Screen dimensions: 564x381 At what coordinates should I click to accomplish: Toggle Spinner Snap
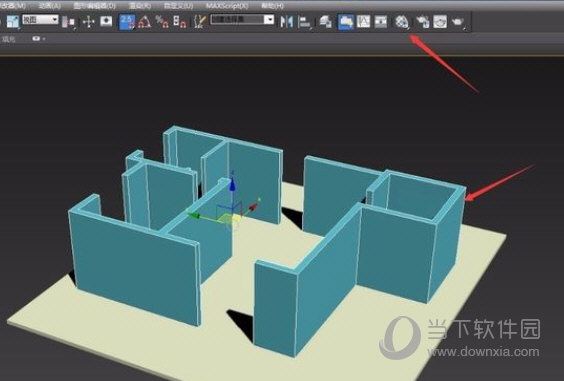click(179, 22)
